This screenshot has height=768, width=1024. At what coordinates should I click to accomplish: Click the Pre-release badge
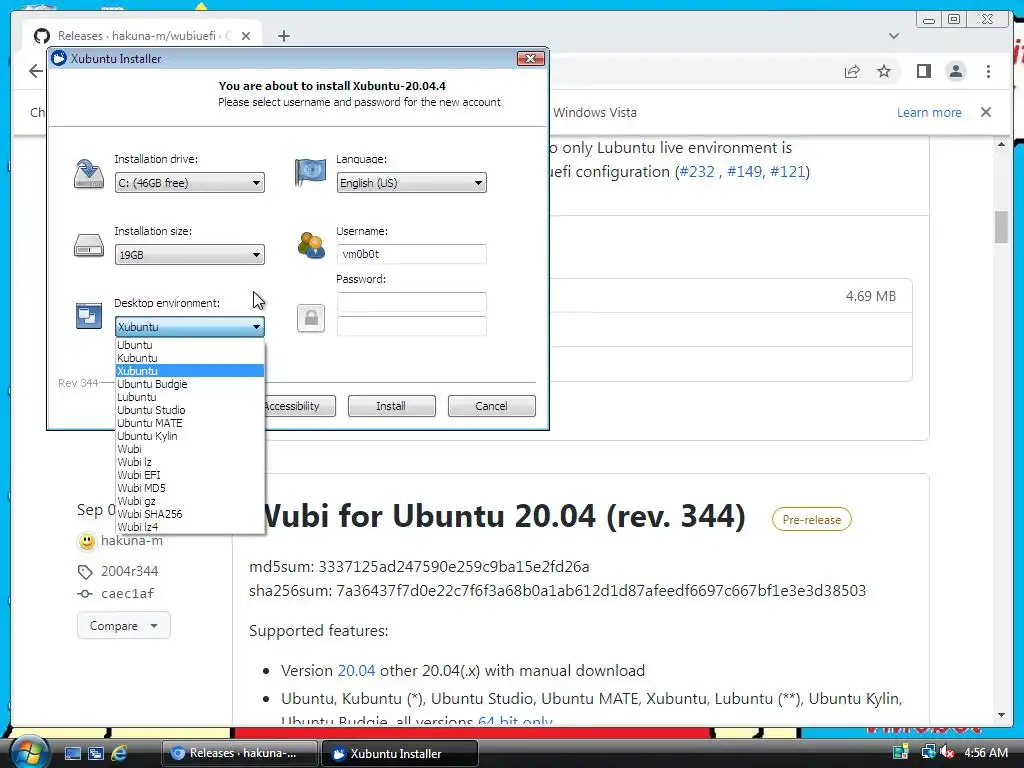tap(811, 520)
